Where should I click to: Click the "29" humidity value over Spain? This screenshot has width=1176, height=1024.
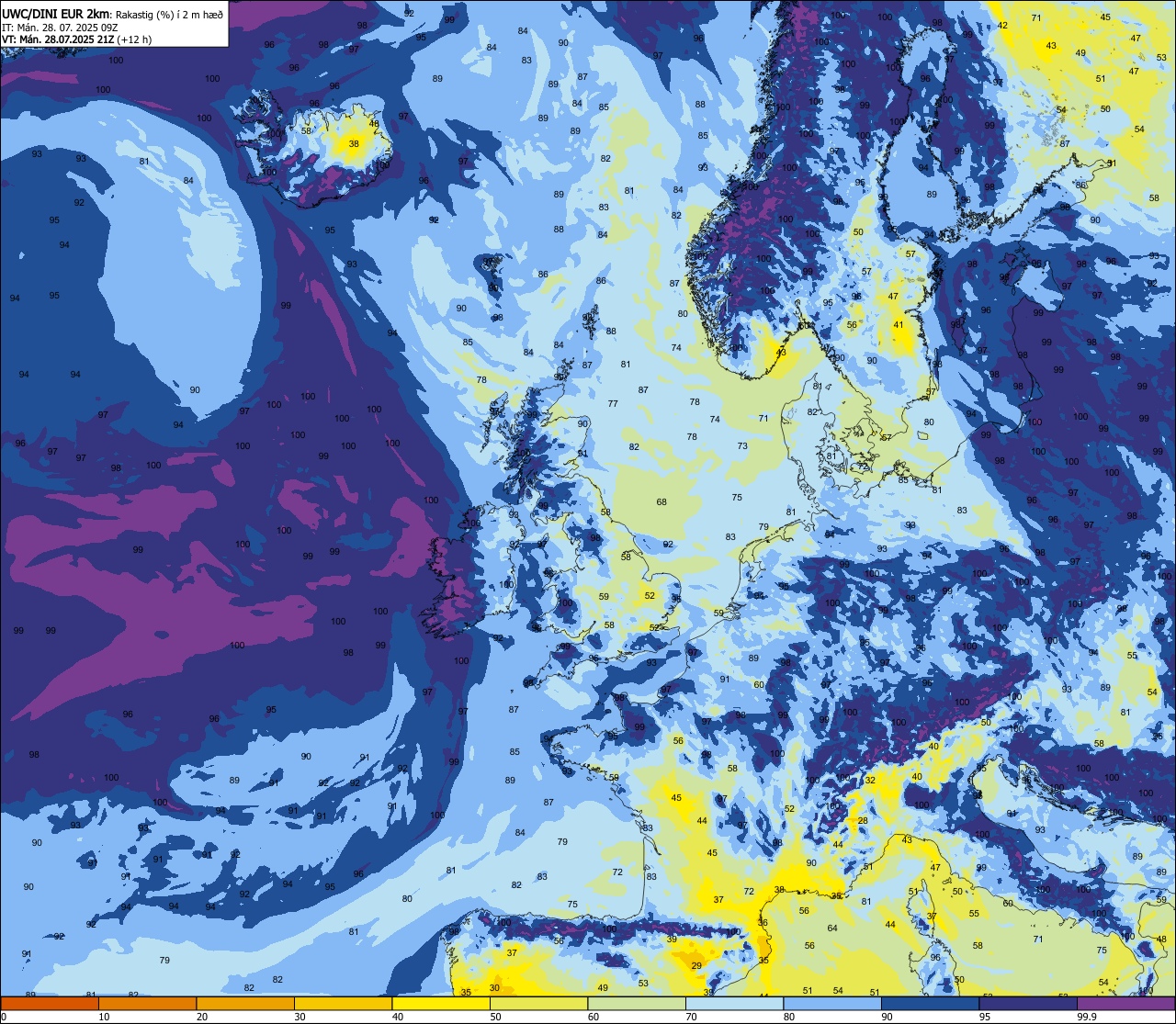pyautogui.click(x=696, y=965)
